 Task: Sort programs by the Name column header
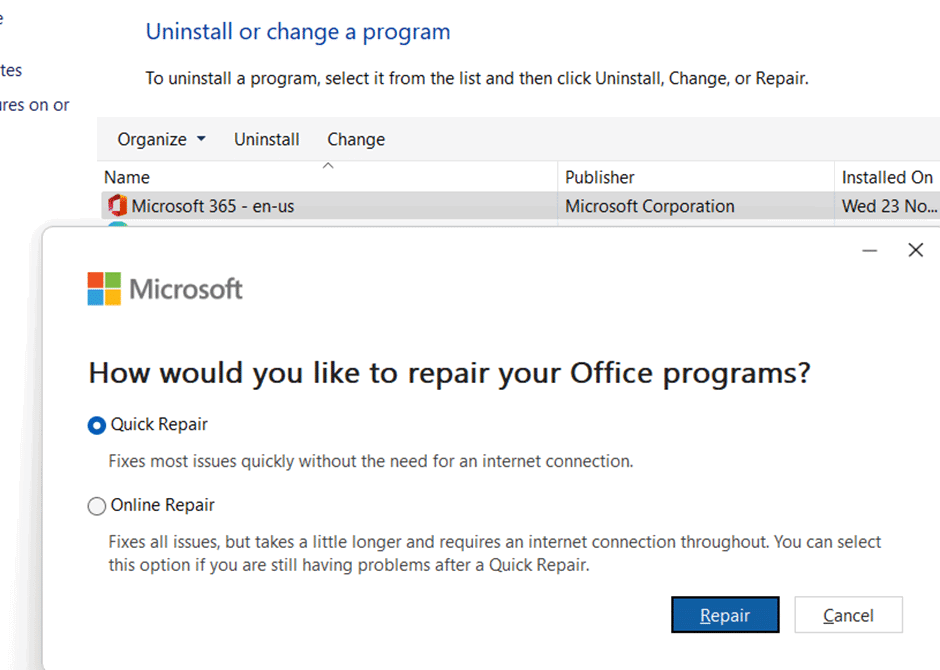127,177
